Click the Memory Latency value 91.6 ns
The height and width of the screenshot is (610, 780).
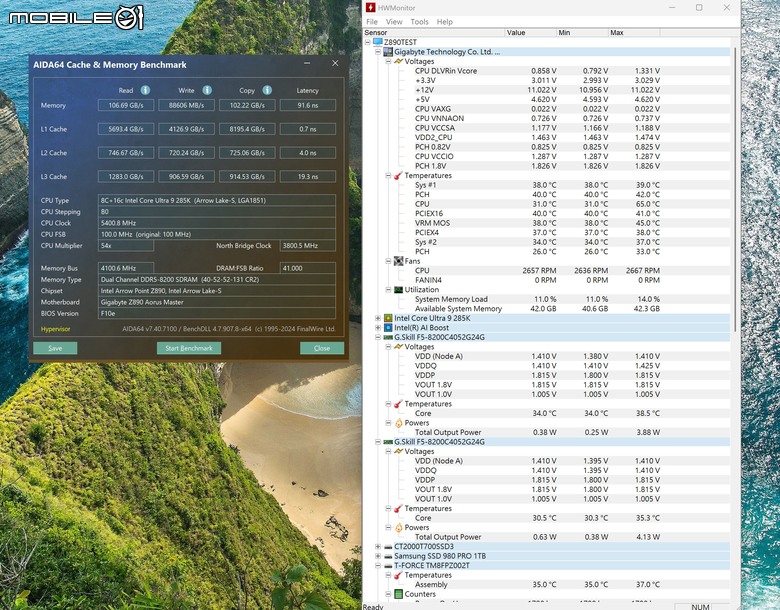[x=308, y=105]
